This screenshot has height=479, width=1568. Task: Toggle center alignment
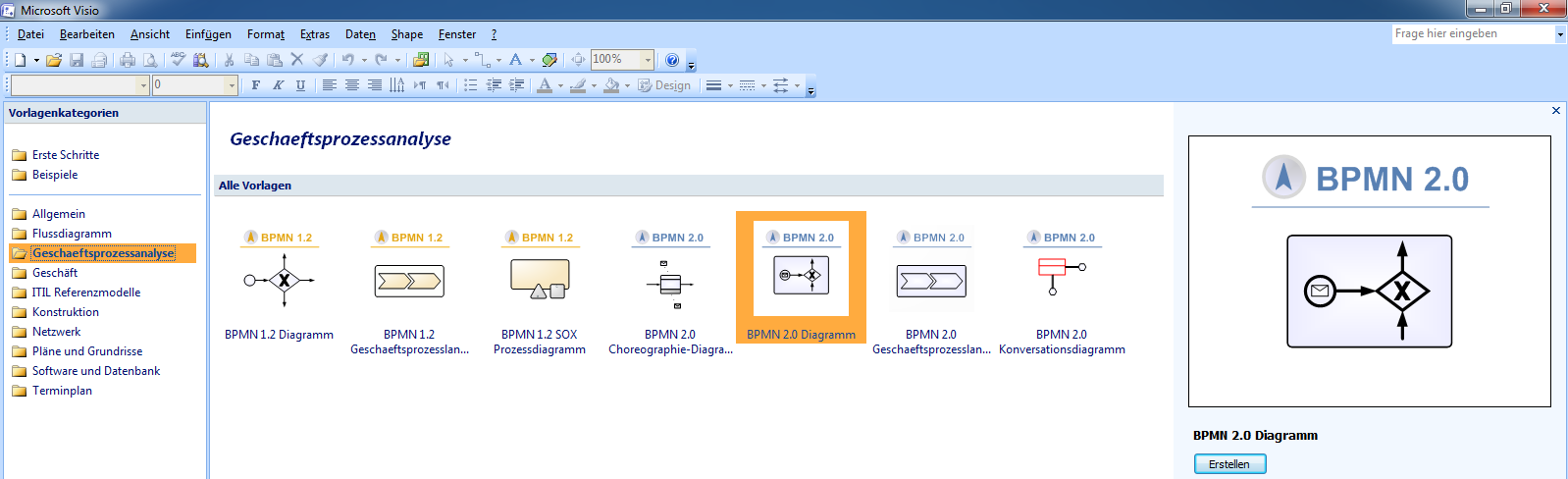tap(352, 85)
